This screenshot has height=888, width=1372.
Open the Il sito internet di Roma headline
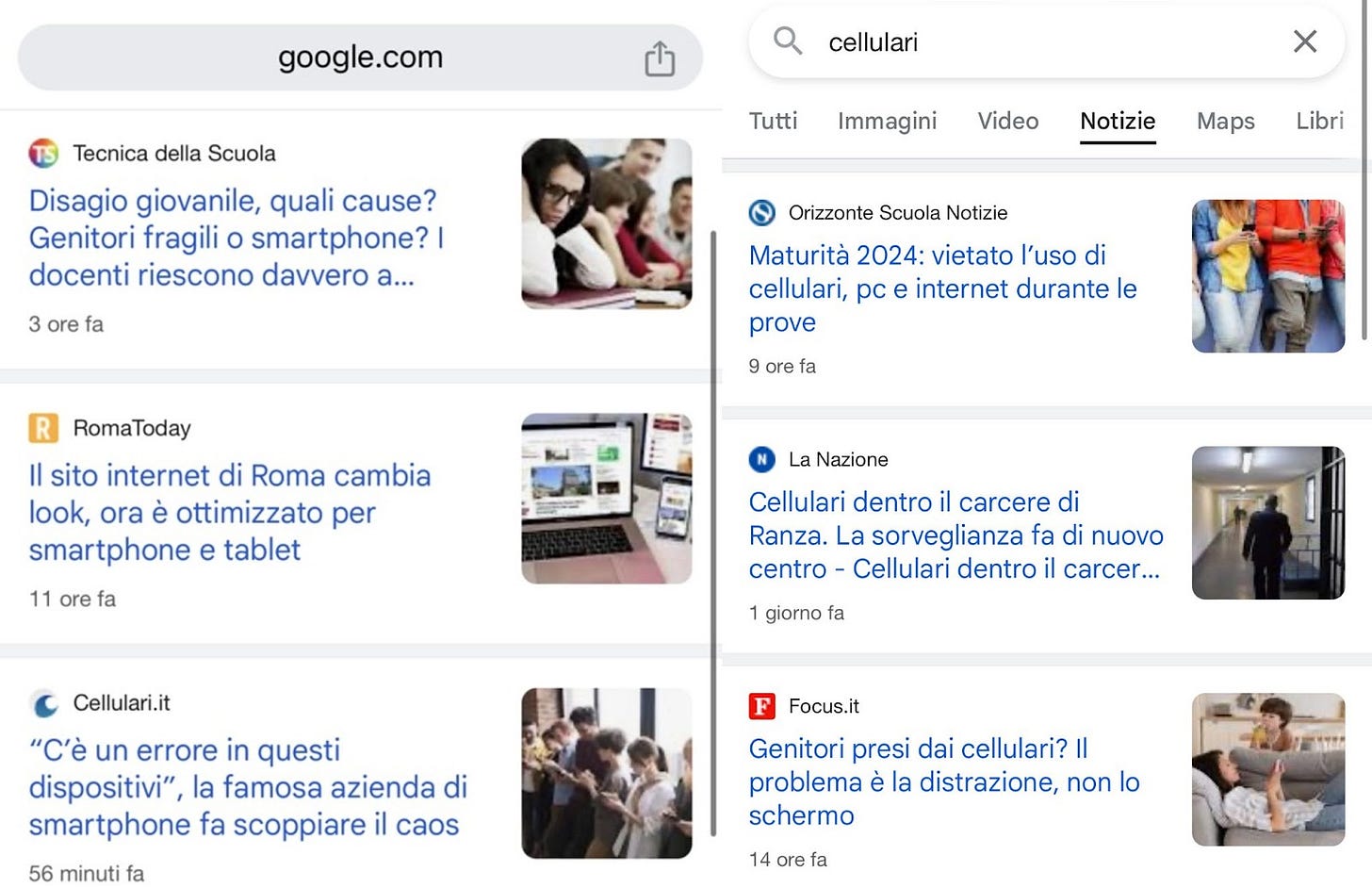pyautogui.click(x=230, y=513)
